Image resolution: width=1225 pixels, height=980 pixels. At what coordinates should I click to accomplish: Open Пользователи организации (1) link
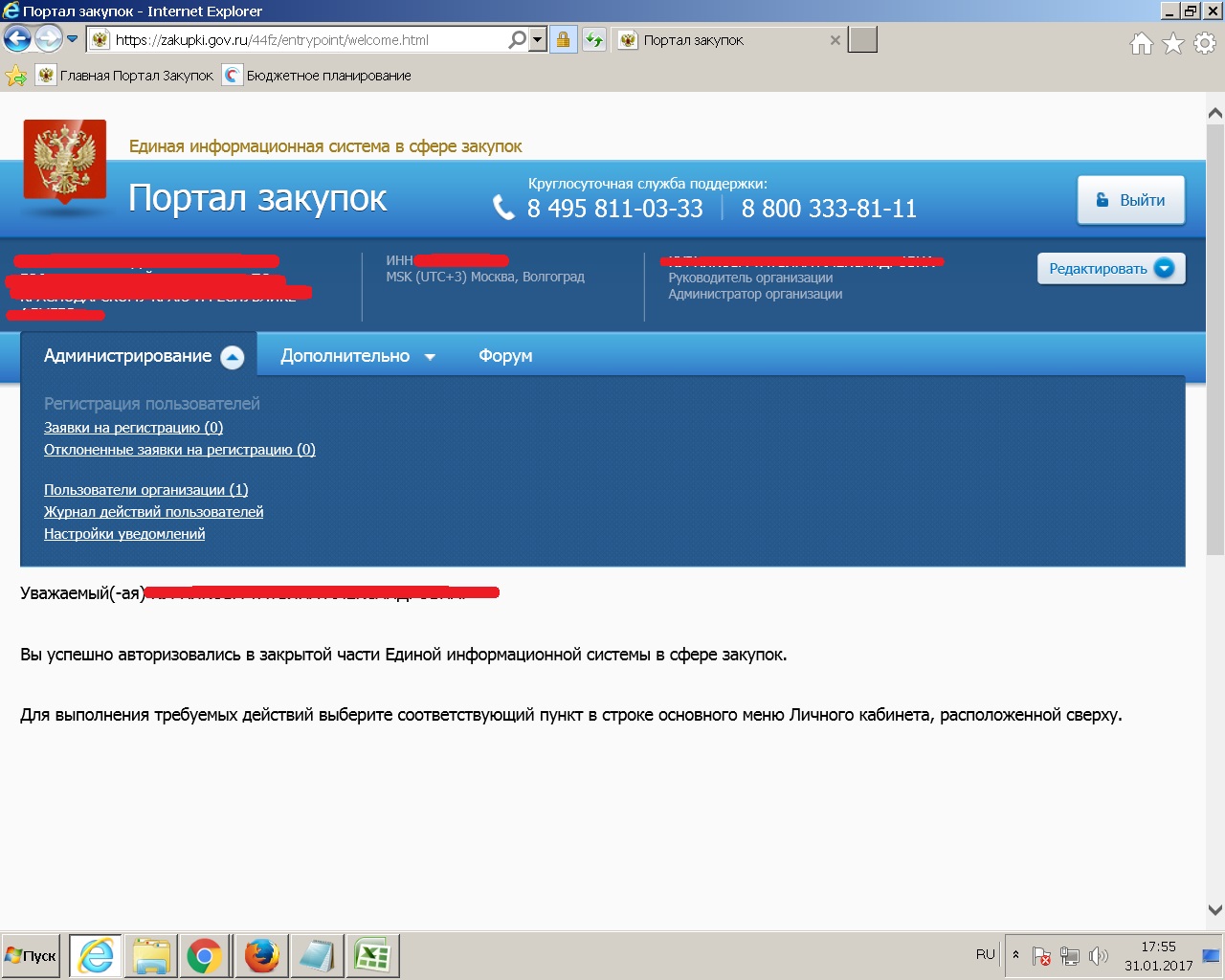coord(145,490)
